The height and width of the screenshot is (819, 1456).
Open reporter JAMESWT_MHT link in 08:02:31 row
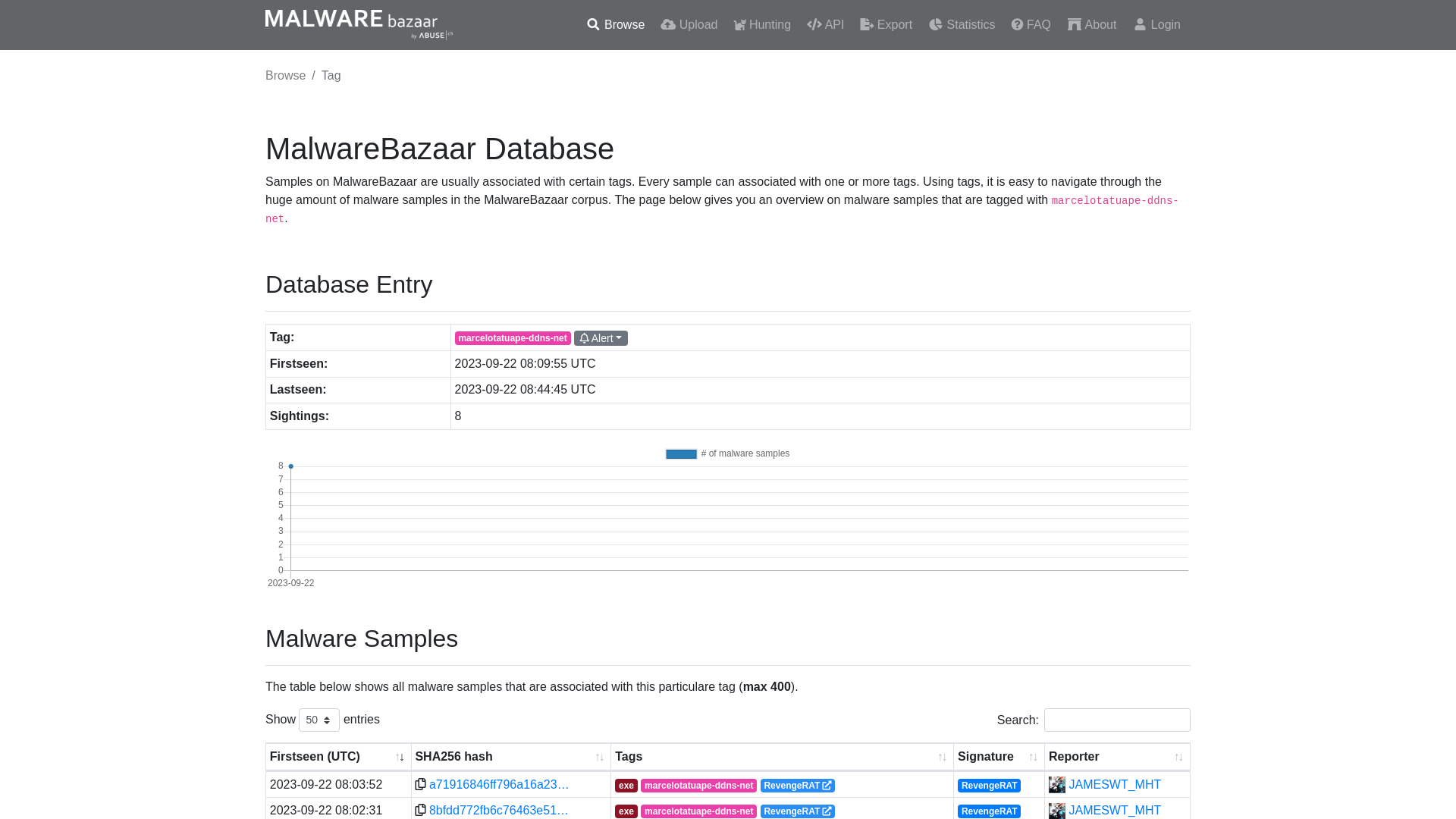[x=1115, y=811]
